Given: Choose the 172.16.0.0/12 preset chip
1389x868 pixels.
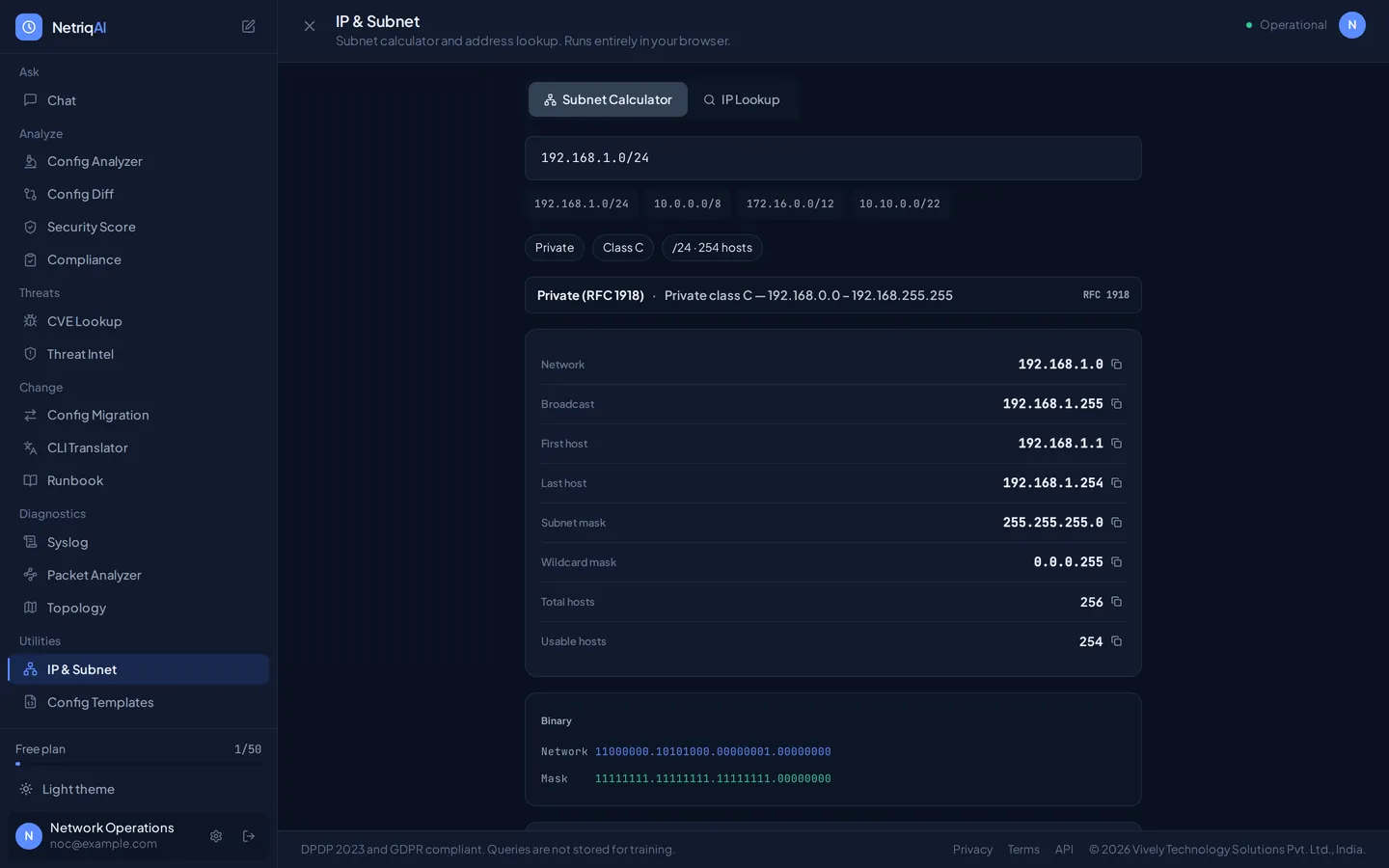Looking at the screenshot, I should [790, 203].
